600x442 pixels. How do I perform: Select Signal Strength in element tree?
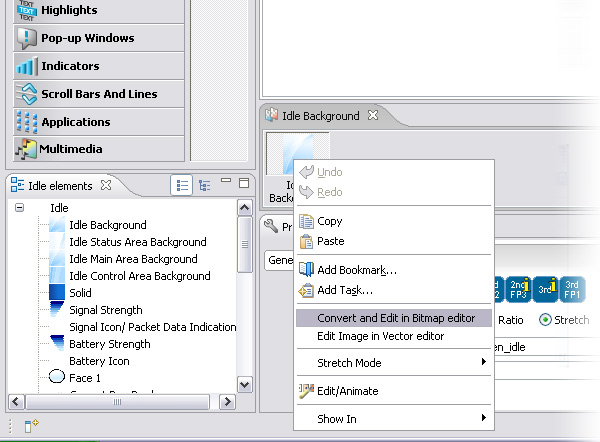tap(105, 310)
